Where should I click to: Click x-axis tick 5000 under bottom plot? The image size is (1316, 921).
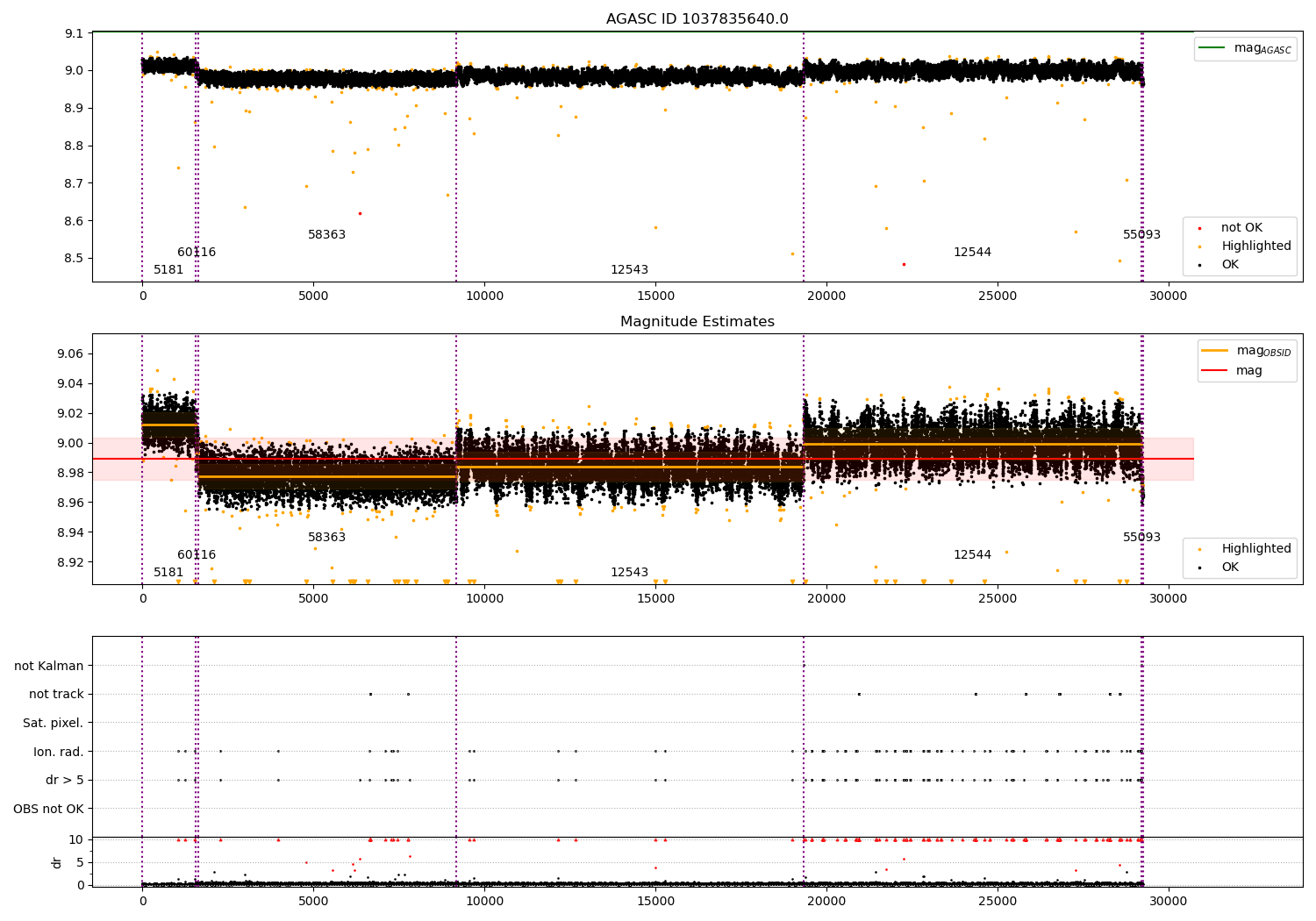313,902
